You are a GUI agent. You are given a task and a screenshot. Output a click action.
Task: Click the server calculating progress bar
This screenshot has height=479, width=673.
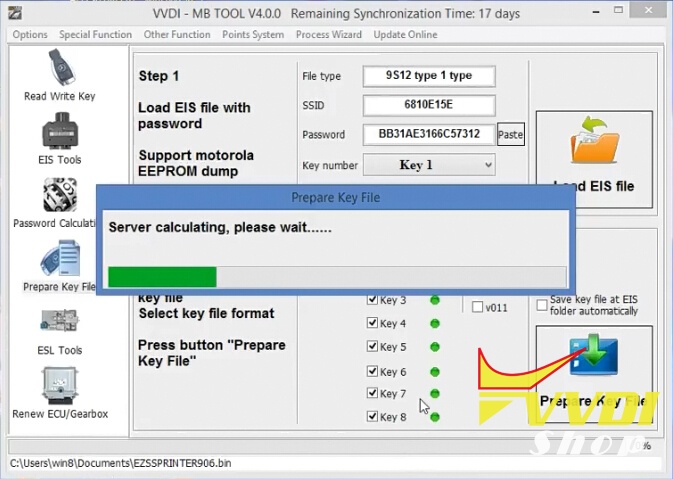(337, 277)
